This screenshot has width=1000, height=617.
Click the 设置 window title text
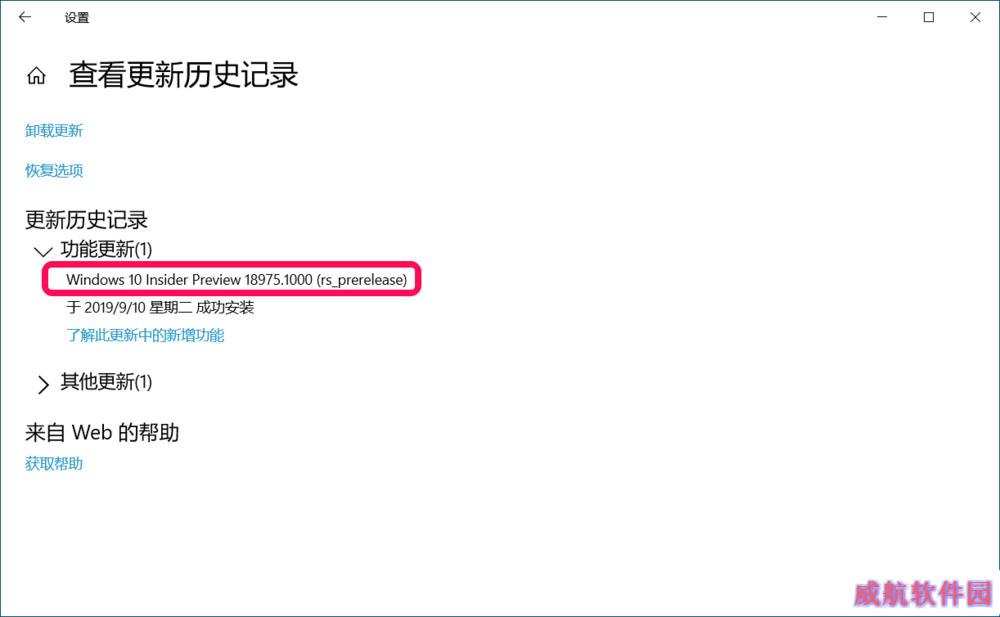tap(77, 18)
